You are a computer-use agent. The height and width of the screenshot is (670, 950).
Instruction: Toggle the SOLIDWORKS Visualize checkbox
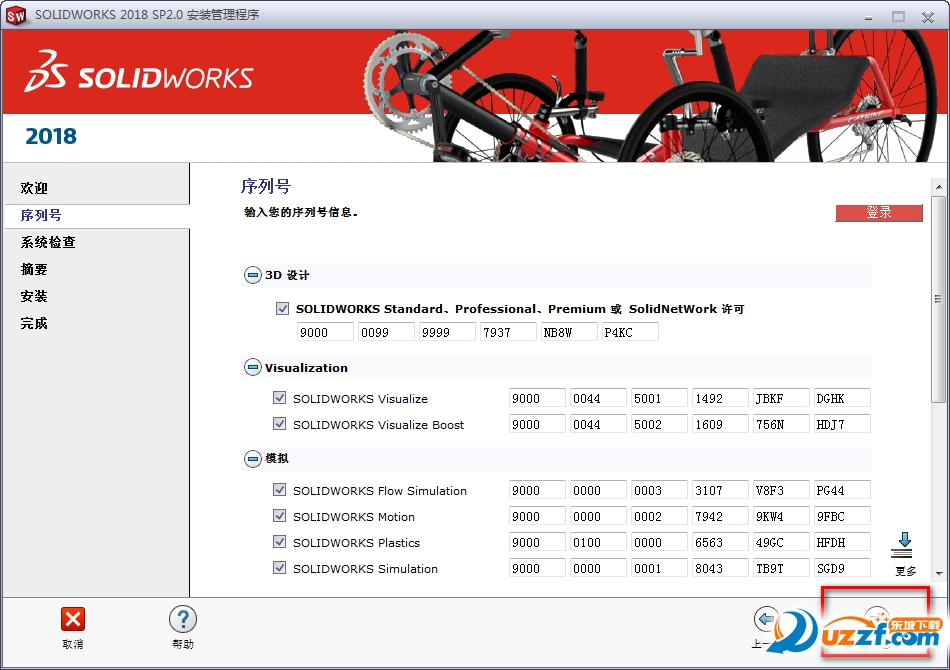(279, 398)
